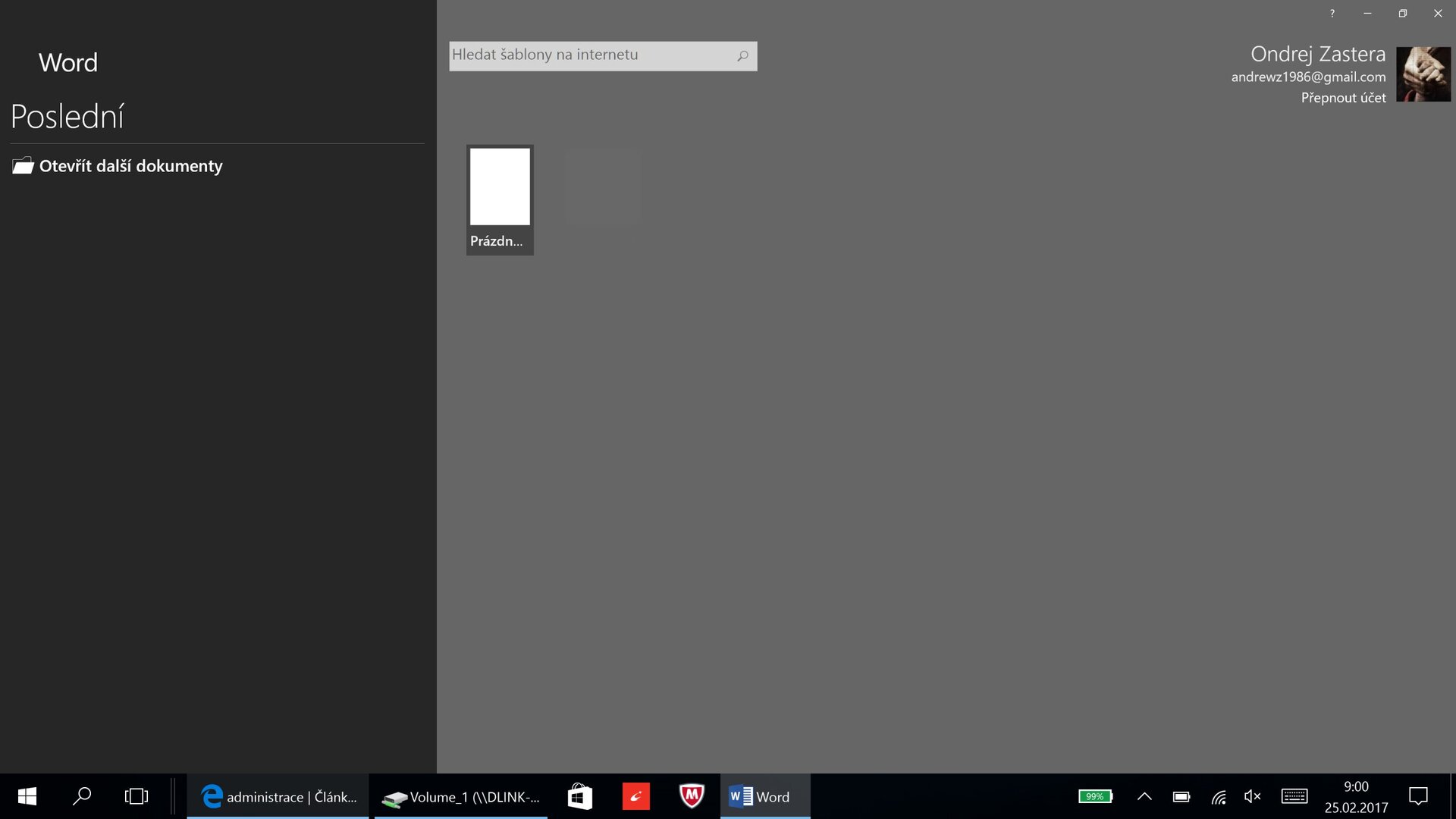Unmute the system volume icon

1252,796
